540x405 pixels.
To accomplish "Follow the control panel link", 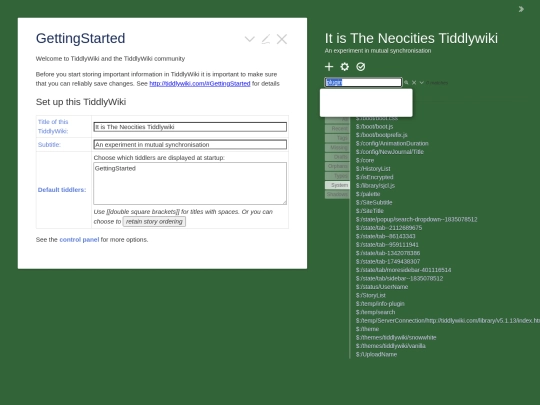I will pyautogui.click(x=79, y=239).
